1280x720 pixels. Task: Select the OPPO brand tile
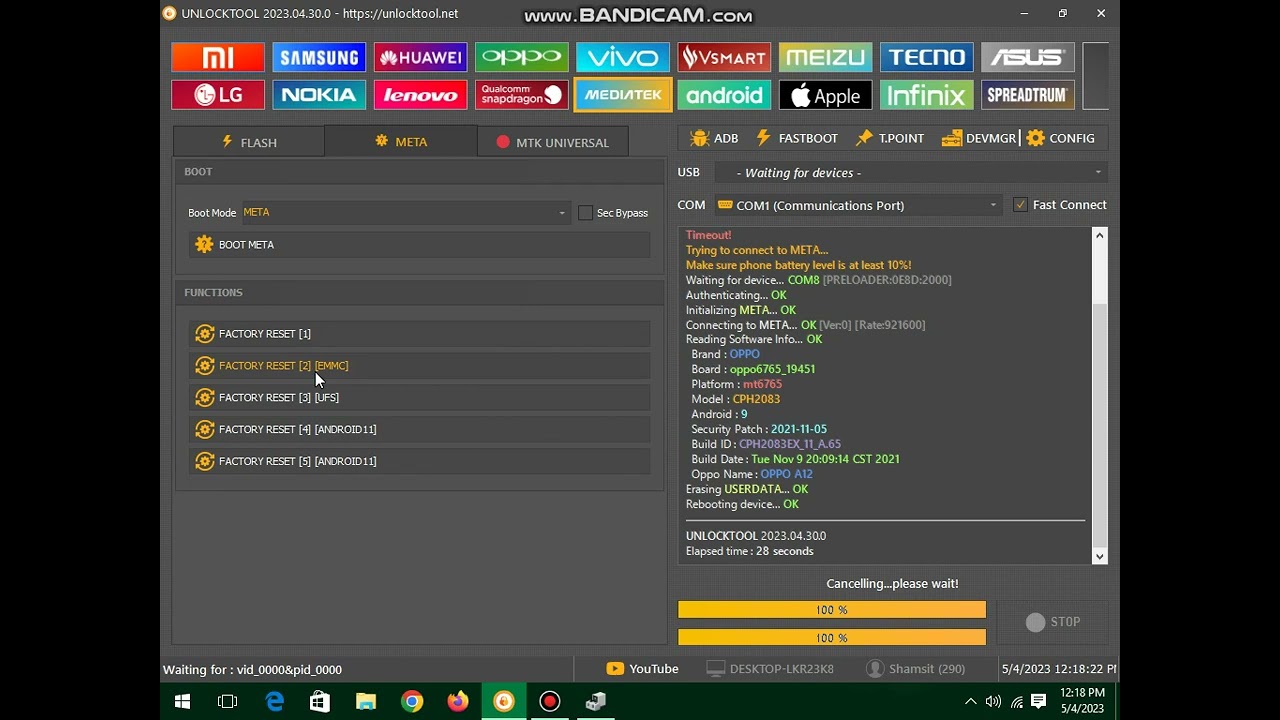point(521,57)
